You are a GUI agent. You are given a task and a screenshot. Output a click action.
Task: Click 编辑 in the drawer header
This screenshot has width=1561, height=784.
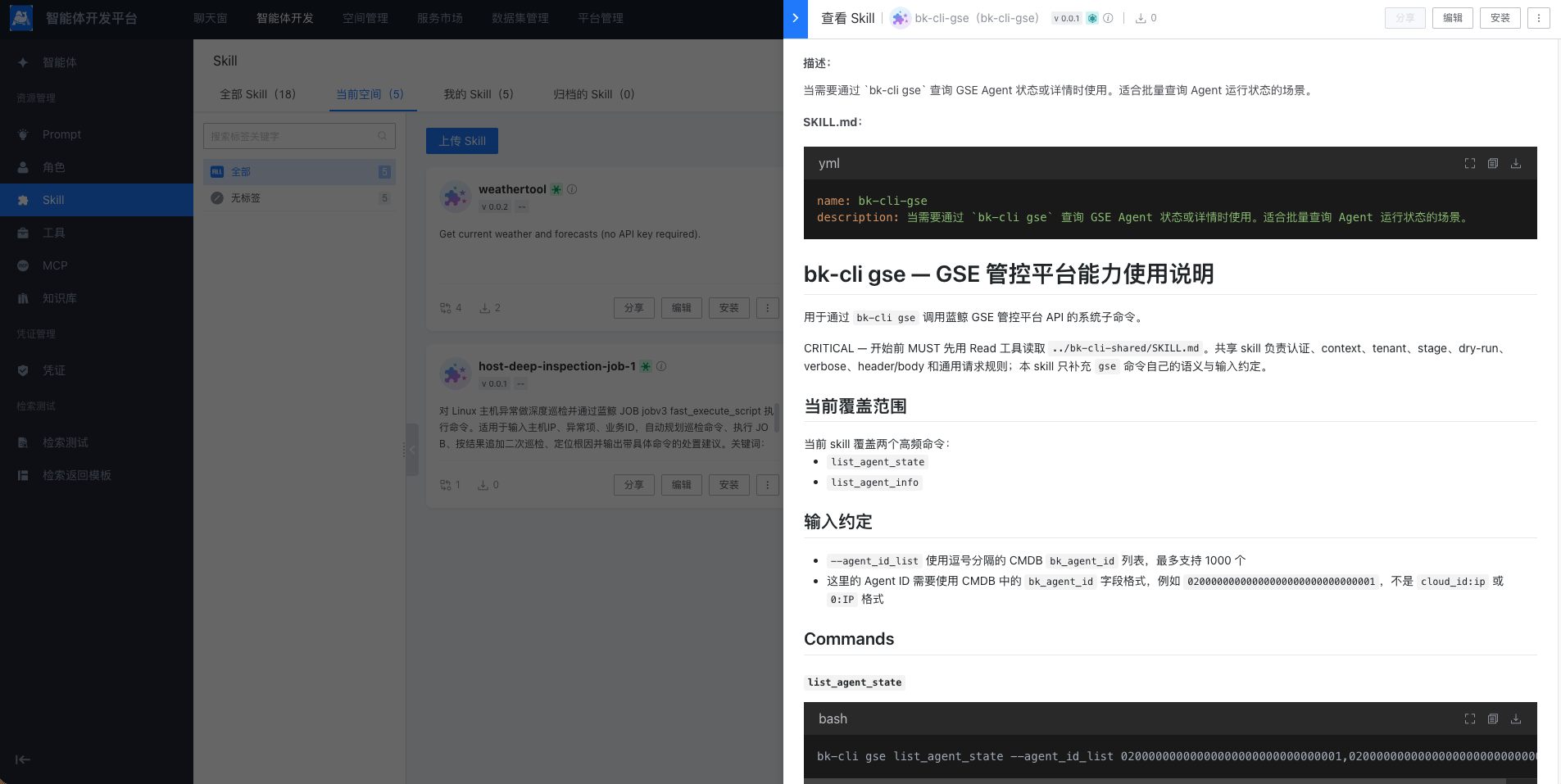click(1453, 18)
